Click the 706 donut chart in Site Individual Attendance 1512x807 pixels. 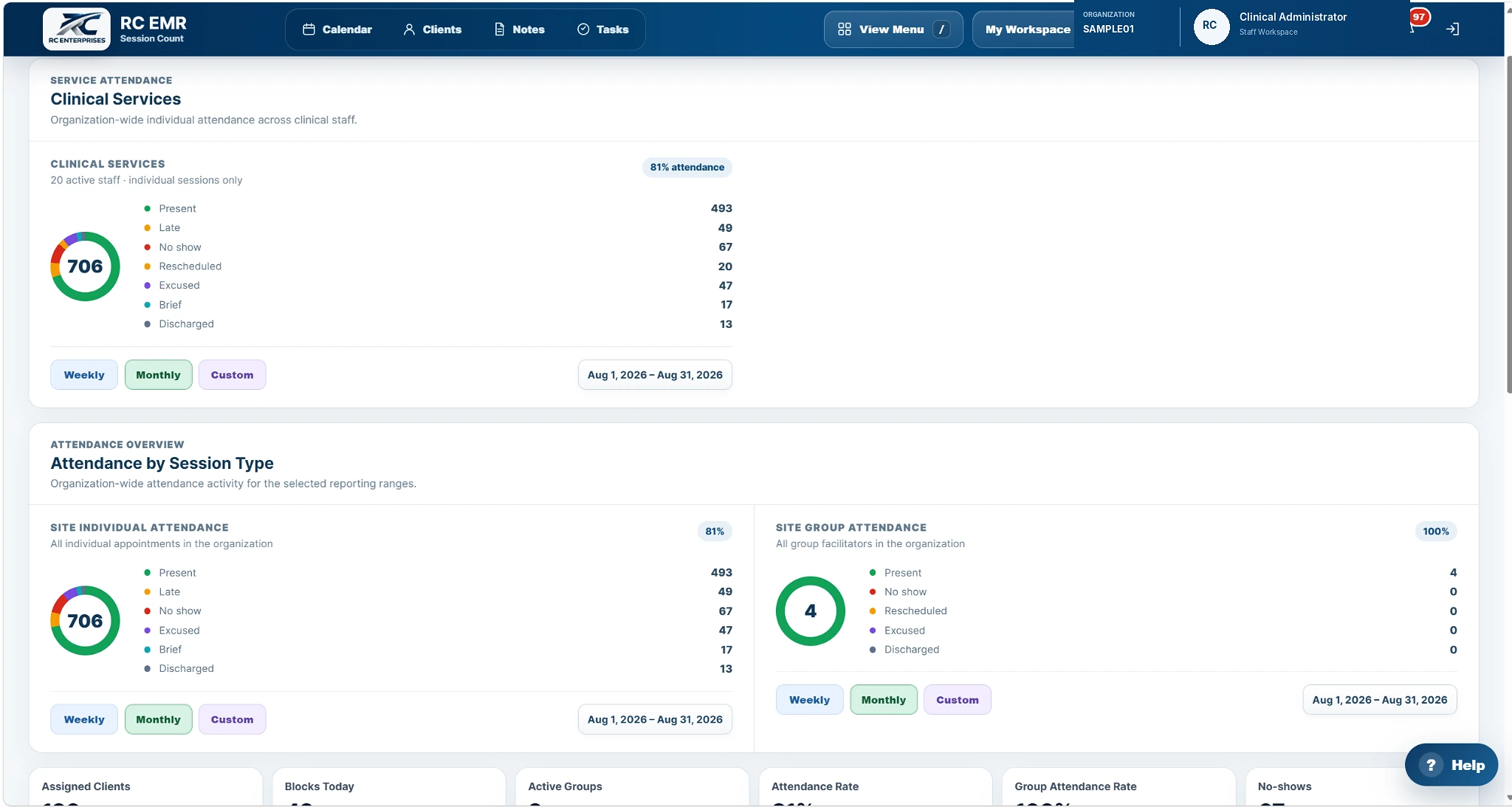pos(85,621)
